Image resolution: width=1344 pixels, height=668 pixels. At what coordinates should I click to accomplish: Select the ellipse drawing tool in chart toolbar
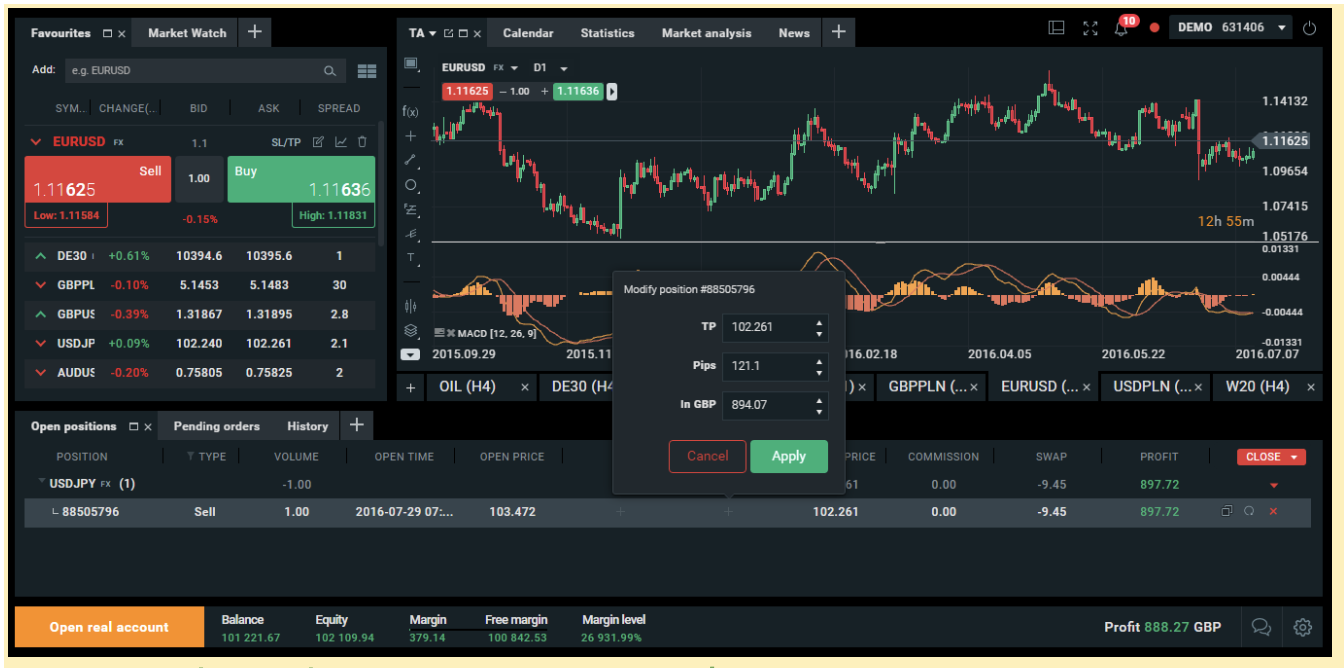[410, 185]
